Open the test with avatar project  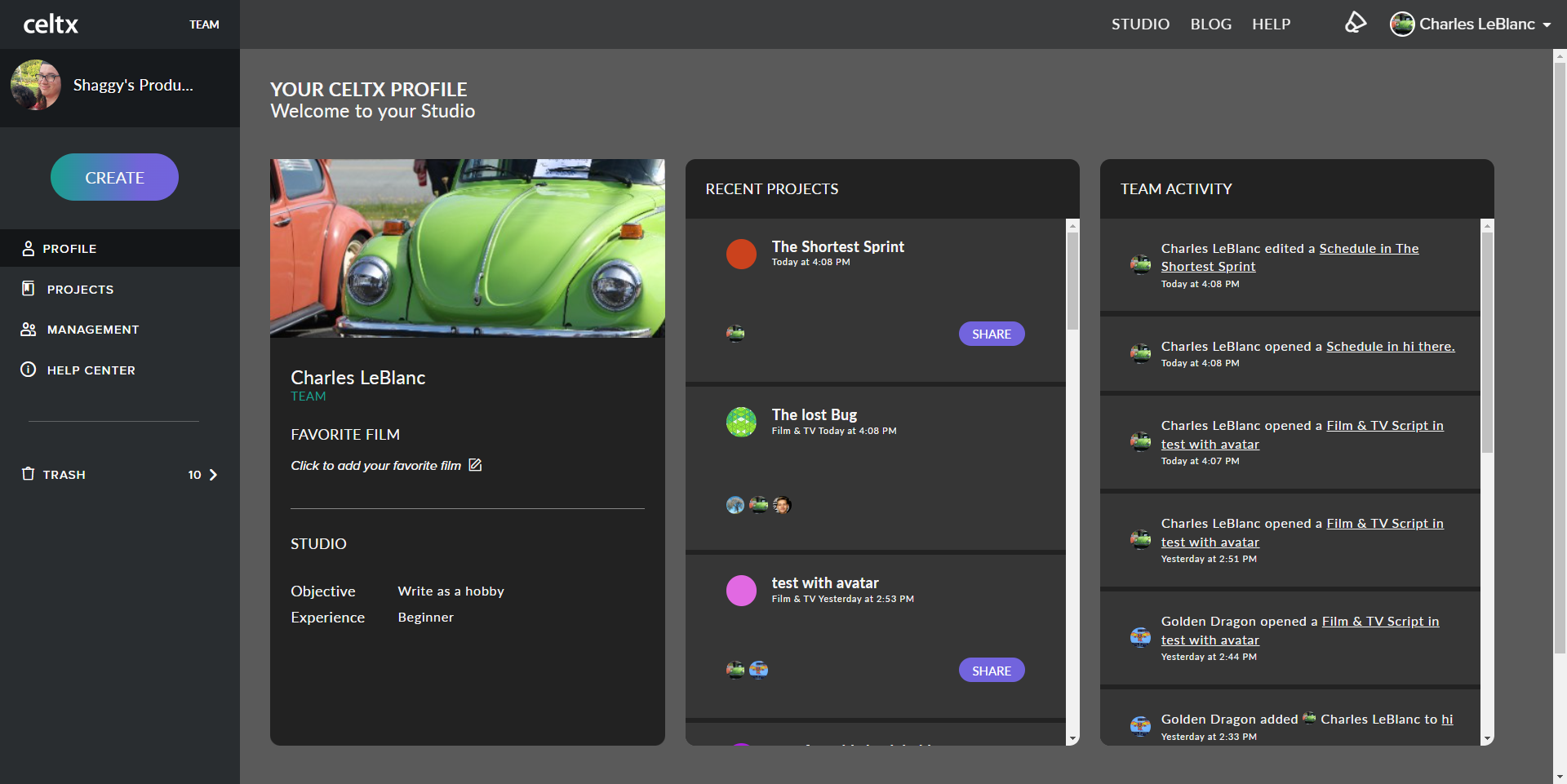(x=825, y=582)
